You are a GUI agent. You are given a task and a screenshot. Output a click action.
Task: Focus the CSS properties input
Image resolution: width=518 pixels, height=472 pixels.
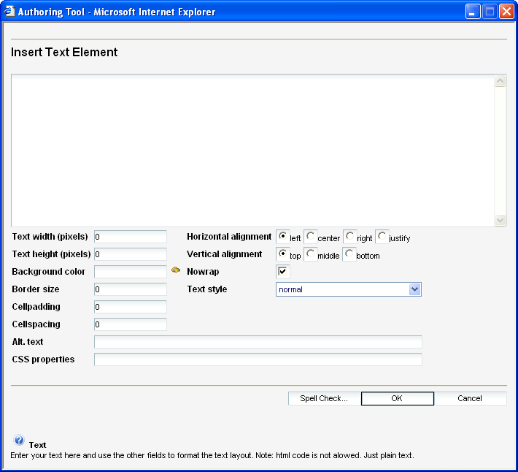[258, 359]
